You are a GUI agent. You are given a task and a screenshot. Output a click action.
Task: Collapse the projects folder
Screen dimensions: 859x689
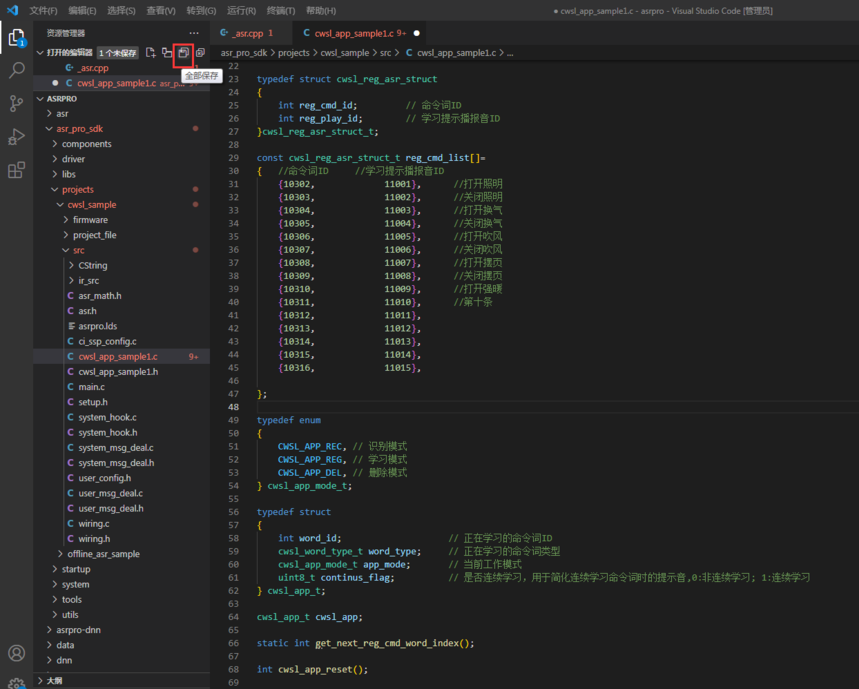55,190
